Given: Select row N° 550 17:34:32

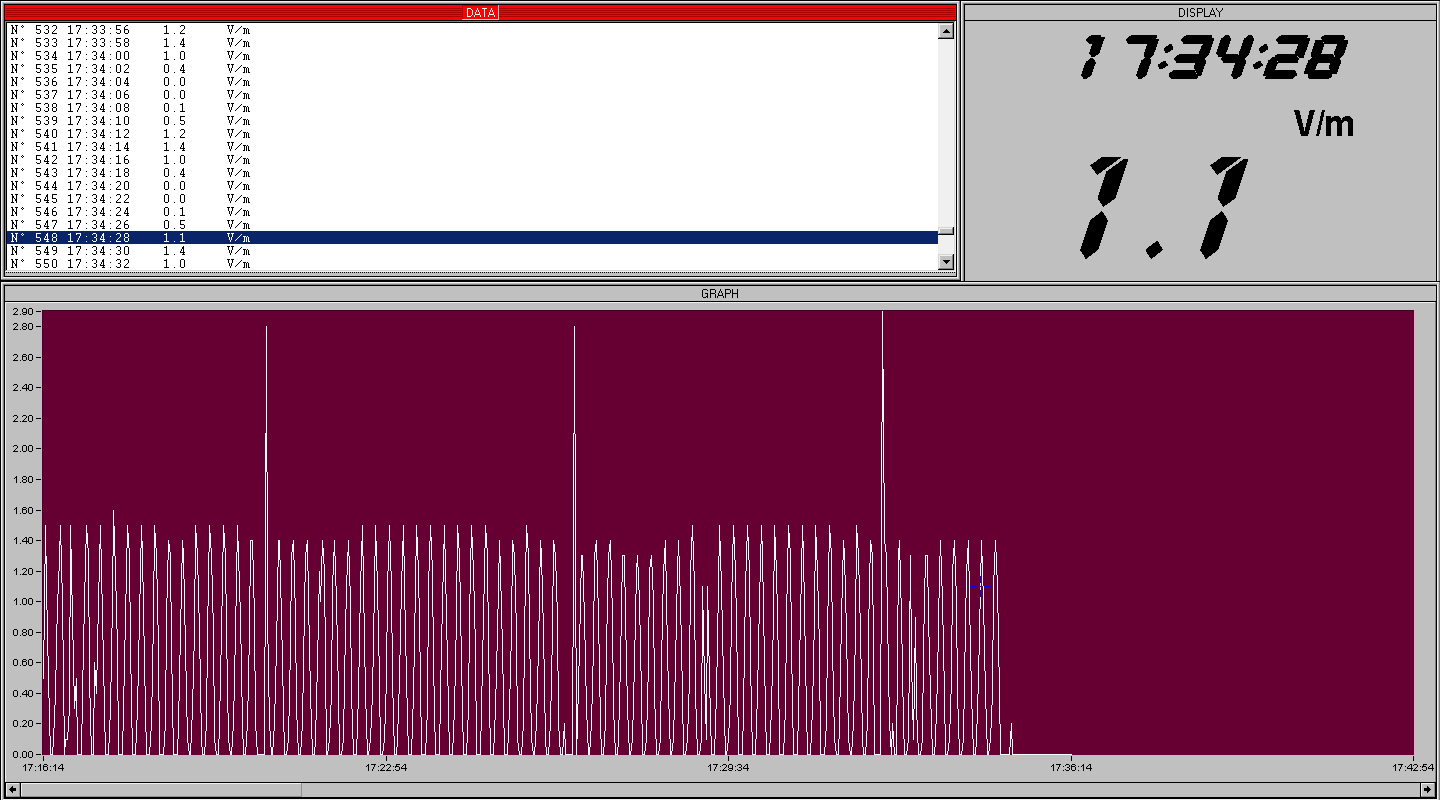Looking at the screenshot, I should tap(472, 264).
